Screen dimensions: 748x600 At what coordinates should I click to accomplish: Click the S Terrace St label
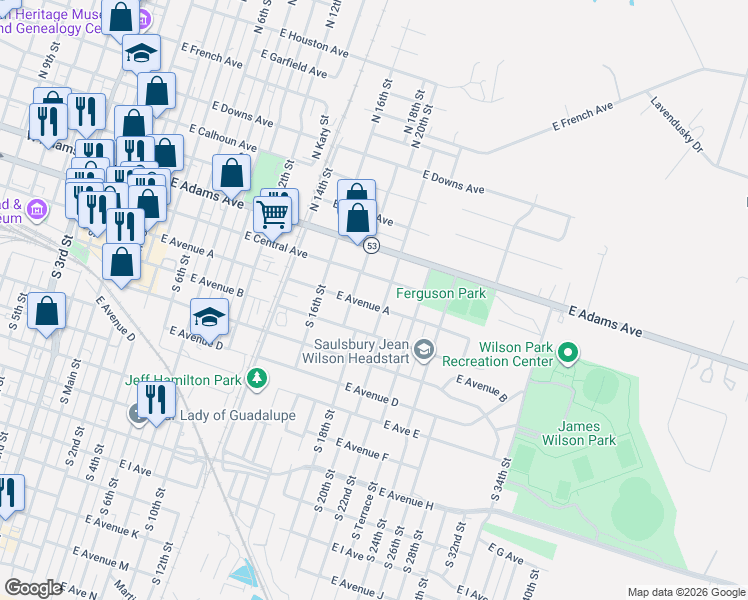tap(365, 511)
